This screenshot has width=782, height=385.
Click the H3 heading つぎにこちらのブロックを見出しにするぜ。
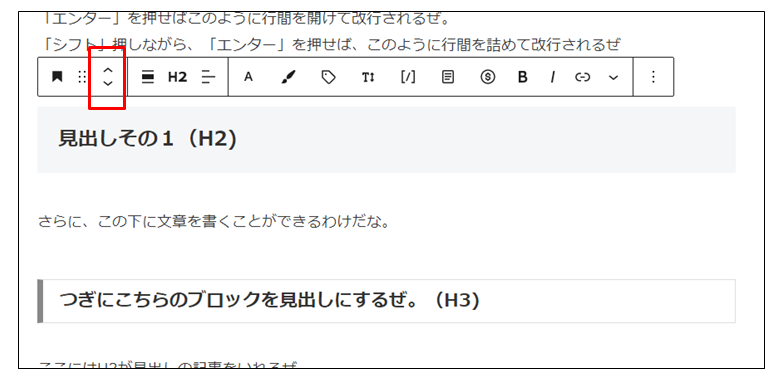click(270, 300)
